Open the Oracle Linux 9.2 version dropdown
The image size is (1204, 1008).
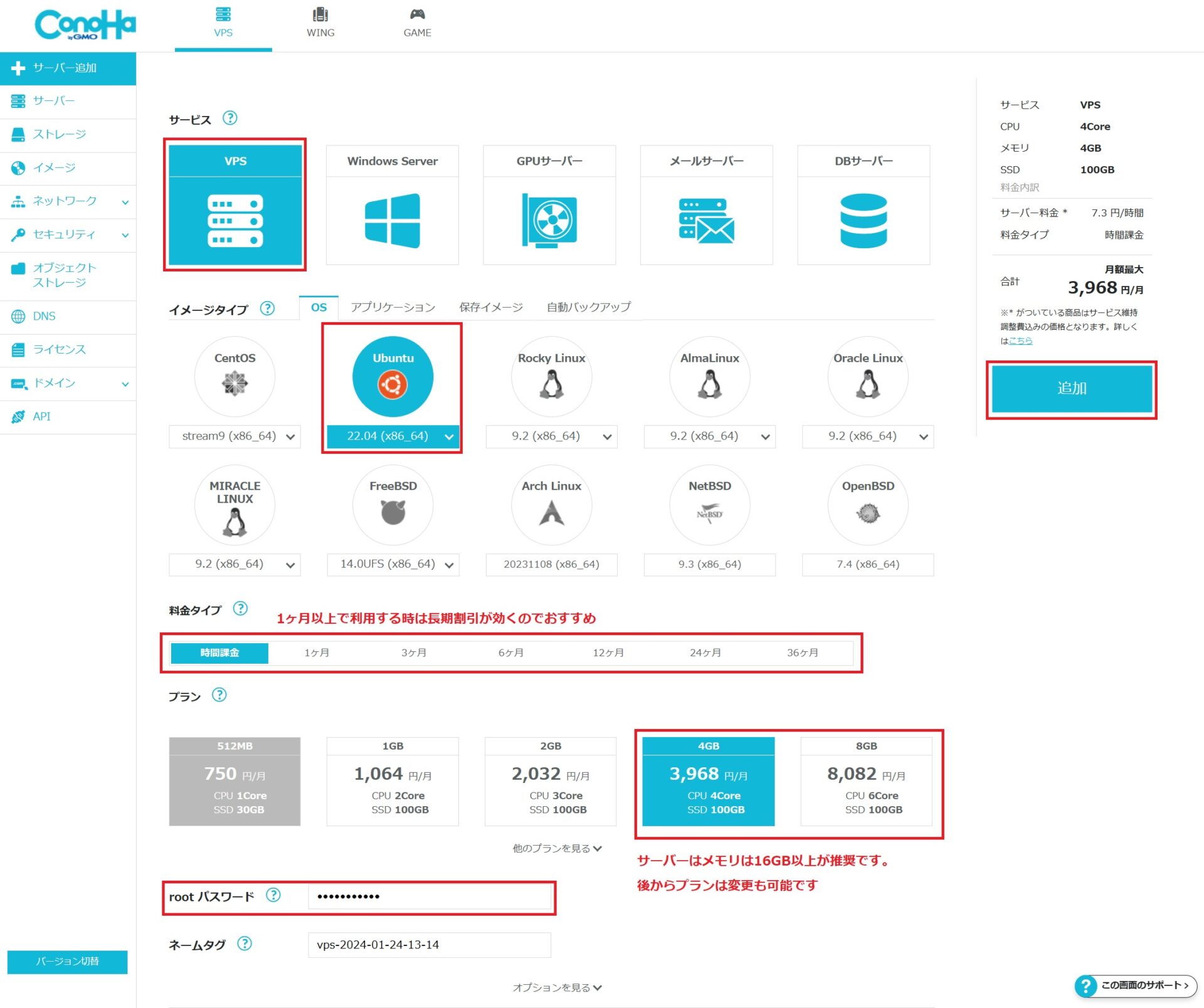[868, 436]
